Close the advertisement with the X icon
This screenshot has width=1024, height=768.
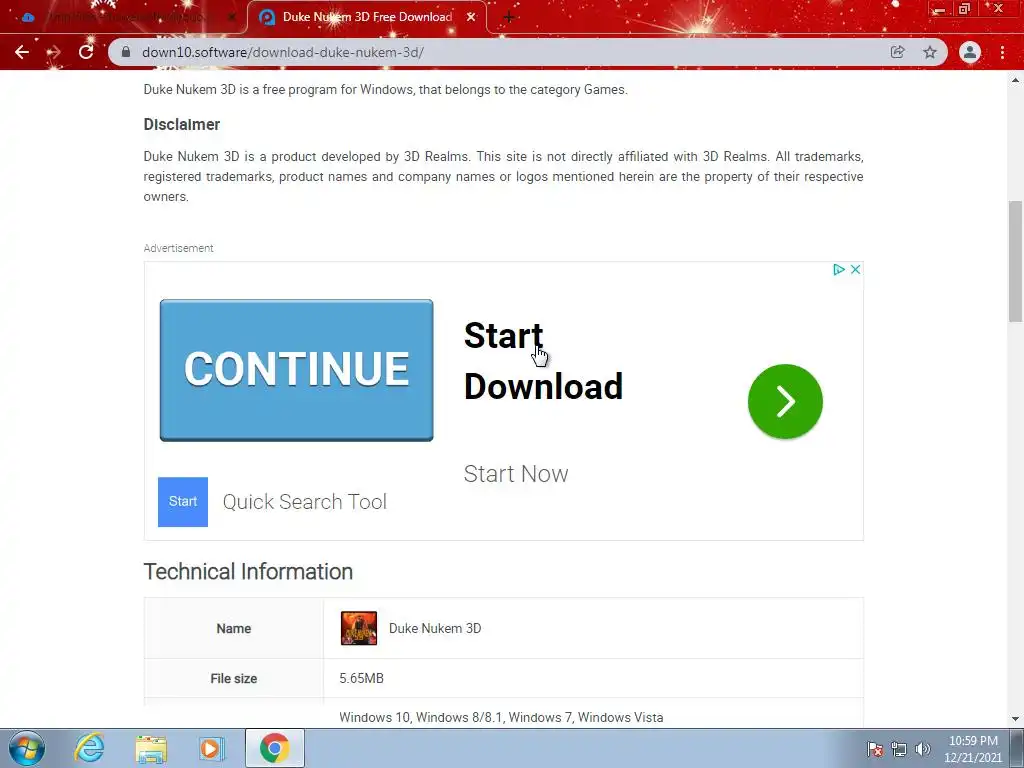click(x=856, y=270)
